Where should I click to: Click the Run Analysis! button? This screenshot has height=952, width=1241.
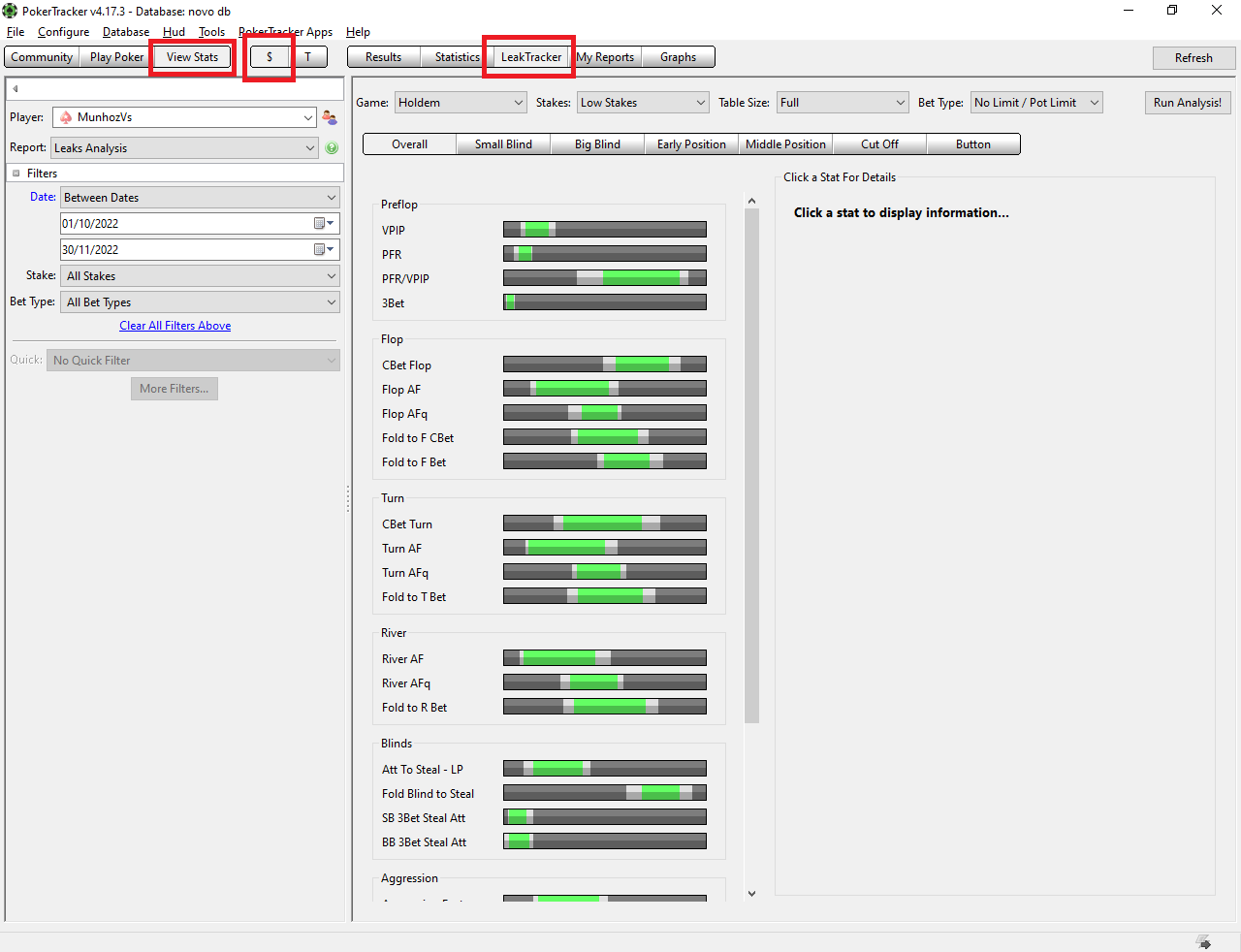[x=1188, y=103]
